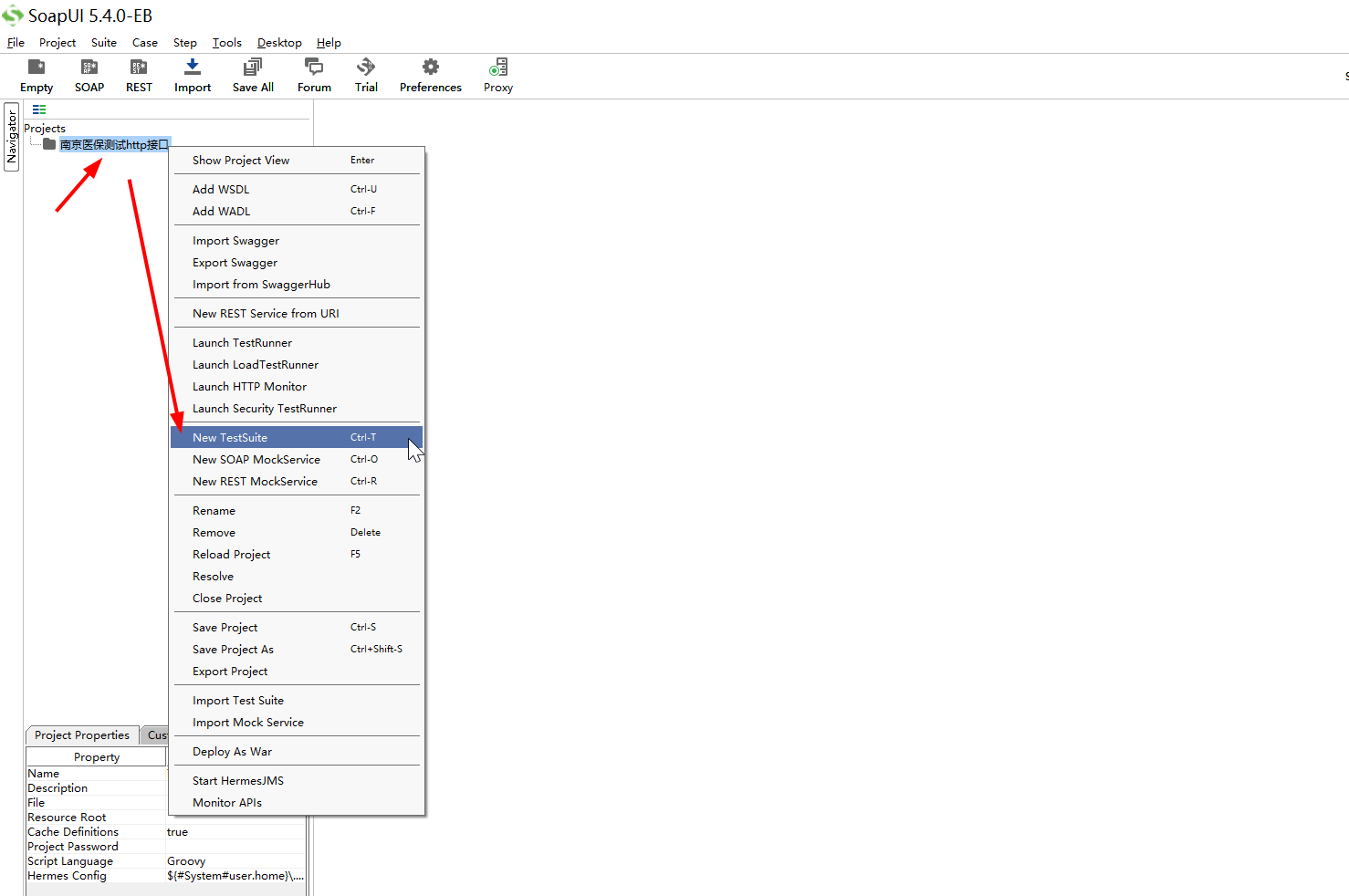This screenshot has height=896, width=1349.
Task: Open Preferences gear icon
Action: 431,68
